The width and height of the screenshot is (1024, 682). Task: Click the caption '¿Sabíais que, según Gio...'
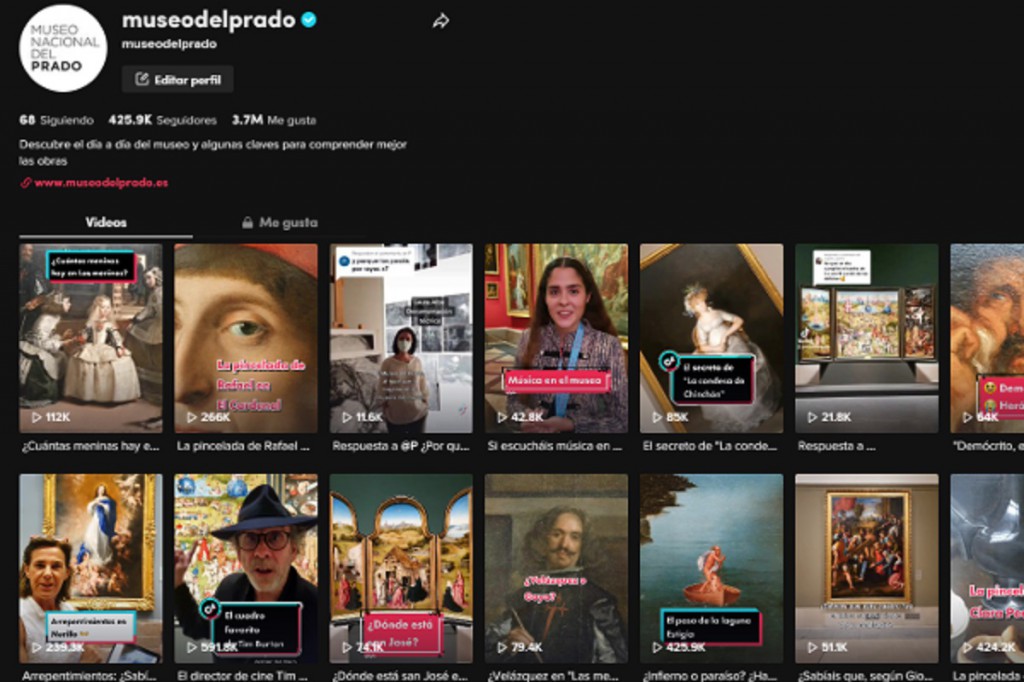865,675
